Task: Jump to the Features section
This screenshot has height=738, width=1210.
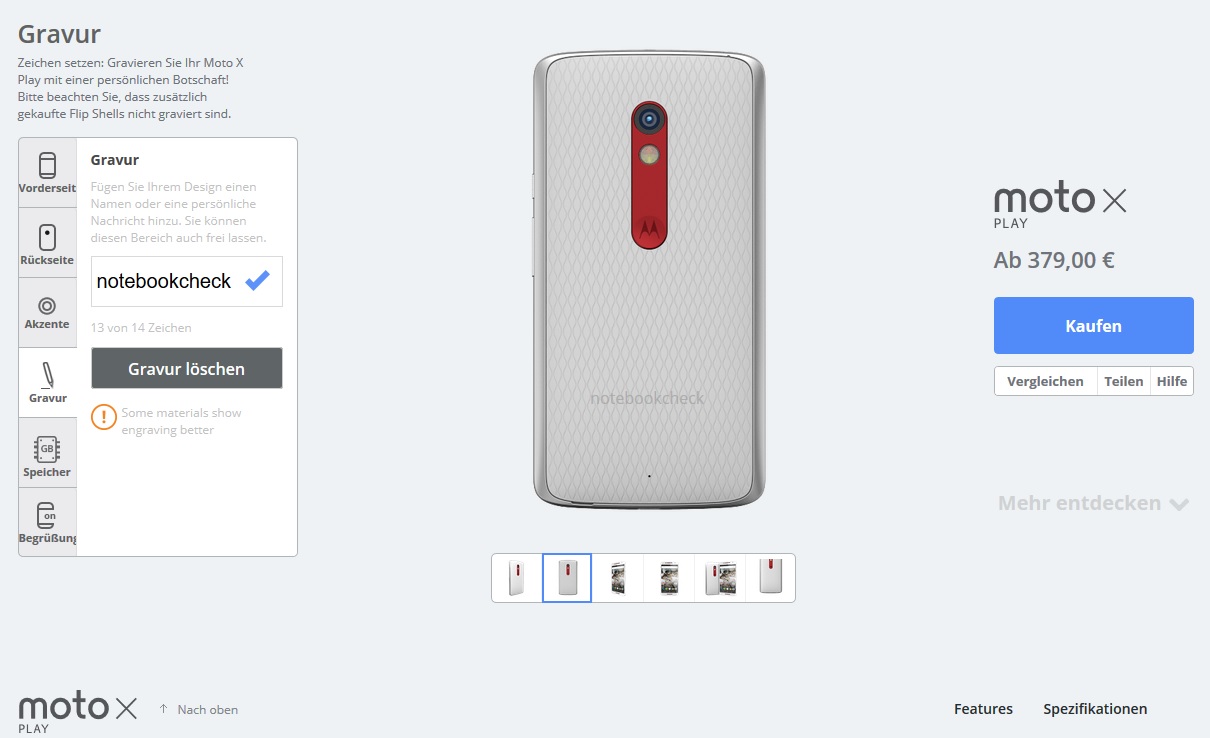Action: [x=983, y=709]
